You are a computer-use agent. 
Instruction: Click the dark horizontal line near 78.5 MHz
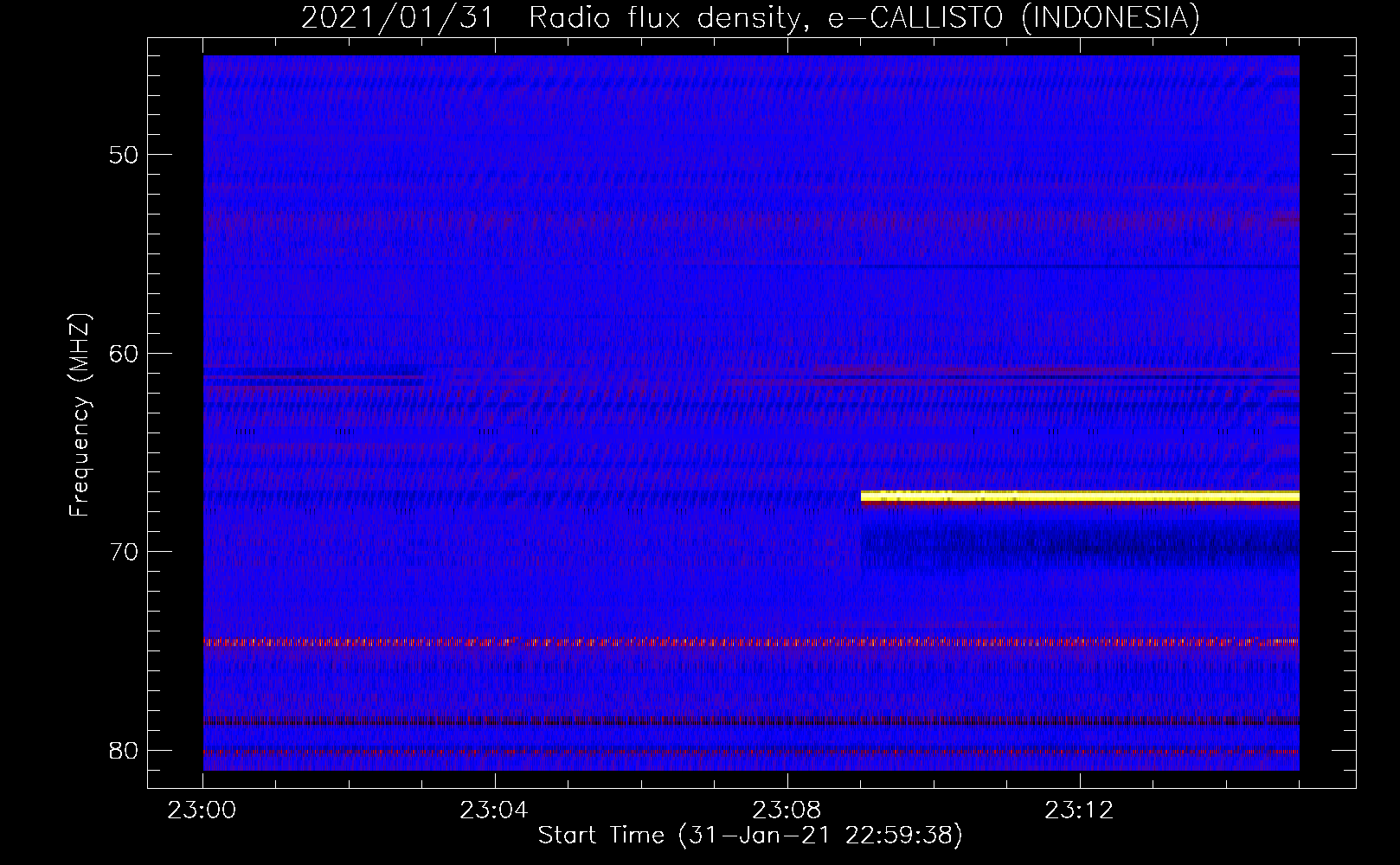point(751,721)
